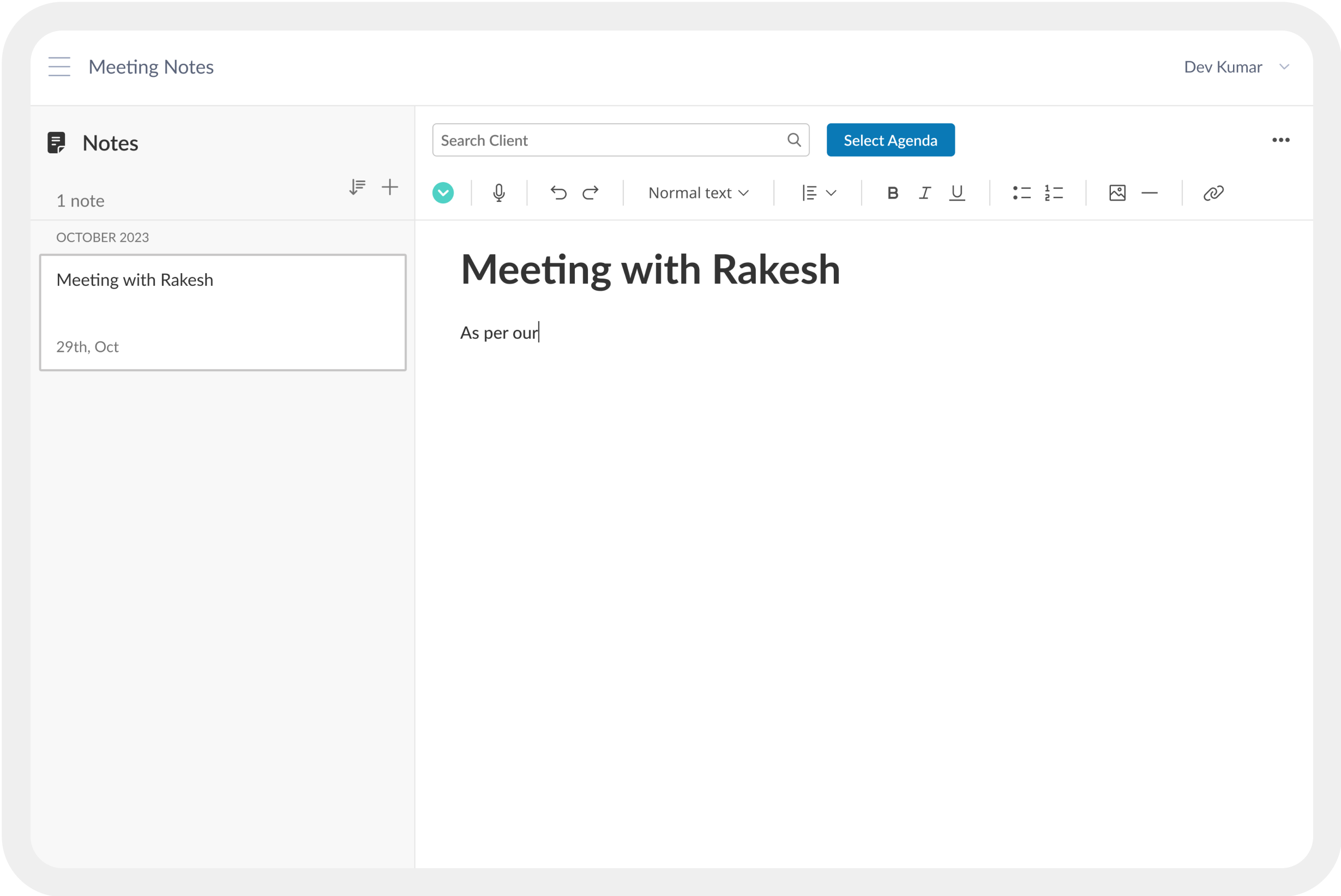This screenshot has width=1341, height=896.
Task: Toggle underline formatting
Action: tap(957, 193)
